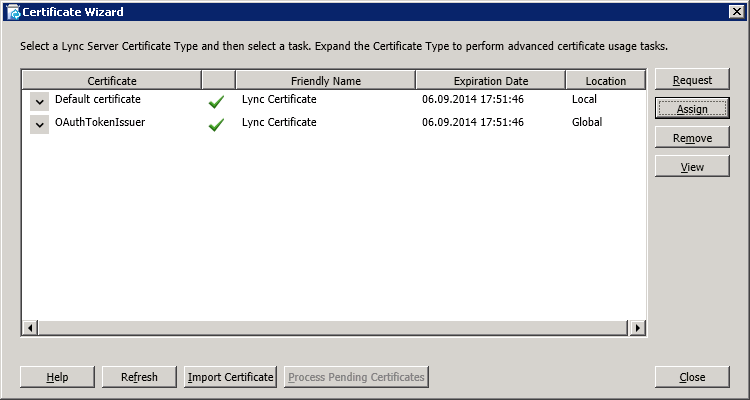Close the wizard with Close button
The height and width of the screenshot is (400, 750).
click(x=692, y=377)
